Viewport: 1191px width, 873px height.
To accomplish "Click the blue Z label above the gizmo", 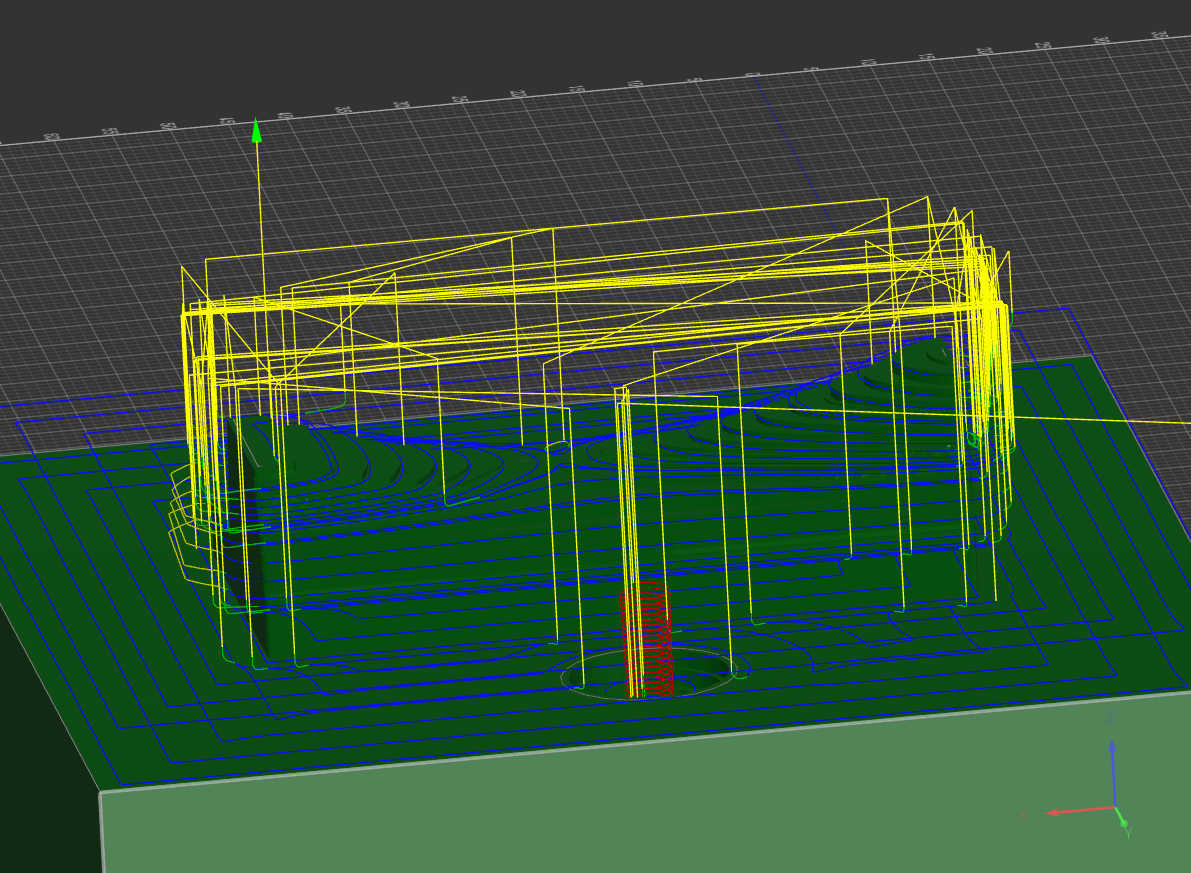I will (x=1110, y=719).
